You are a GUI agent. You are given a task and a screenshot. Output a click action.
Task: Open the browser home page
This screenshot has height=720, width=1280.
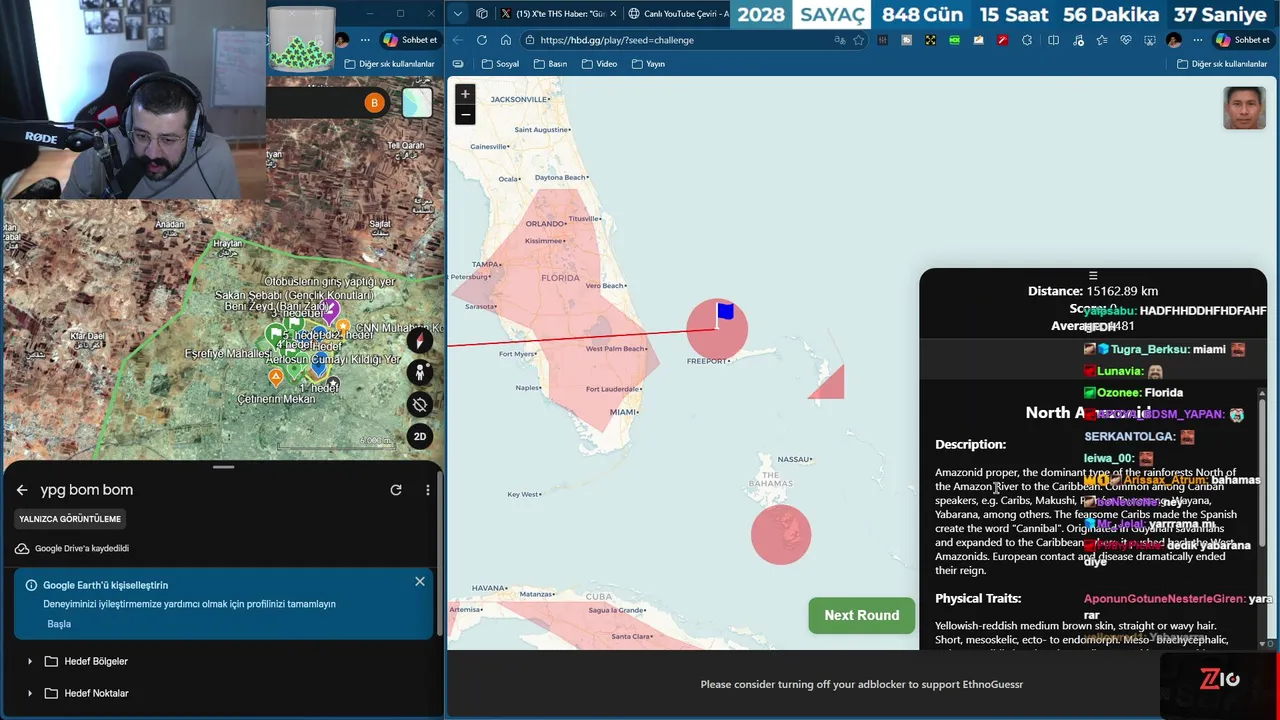coord(506,40)
